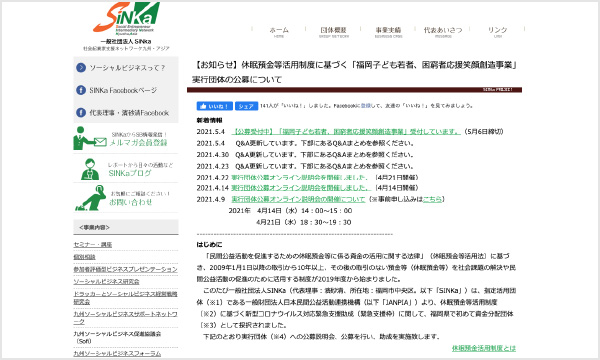600x360 pixels.
Task: Open お問い合わせ banner text
Action: [x=131, y=202]
